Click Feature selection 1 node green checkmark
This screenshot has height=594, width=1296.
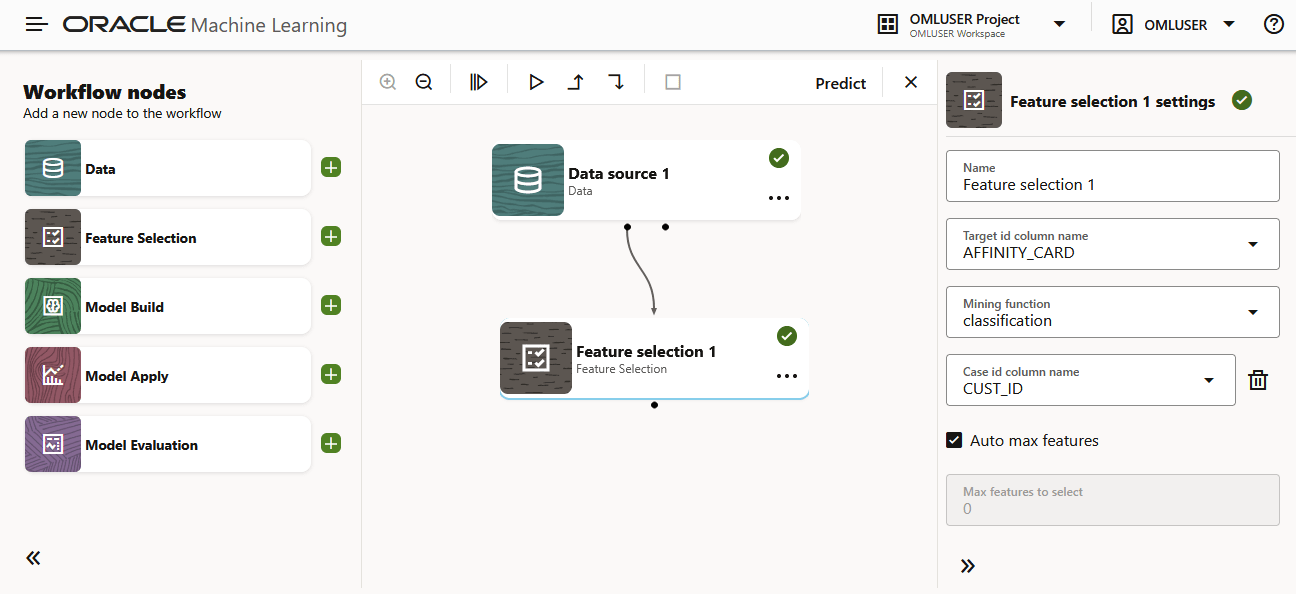(787, 336)
